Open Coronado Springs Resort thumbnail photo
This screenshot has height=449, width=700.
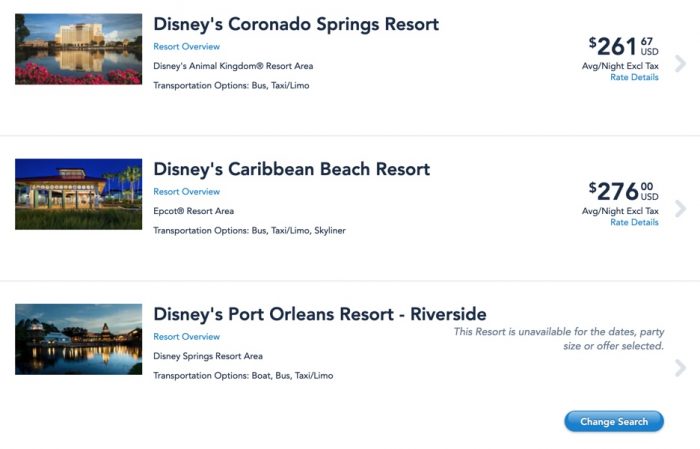[x=79, y=49]
